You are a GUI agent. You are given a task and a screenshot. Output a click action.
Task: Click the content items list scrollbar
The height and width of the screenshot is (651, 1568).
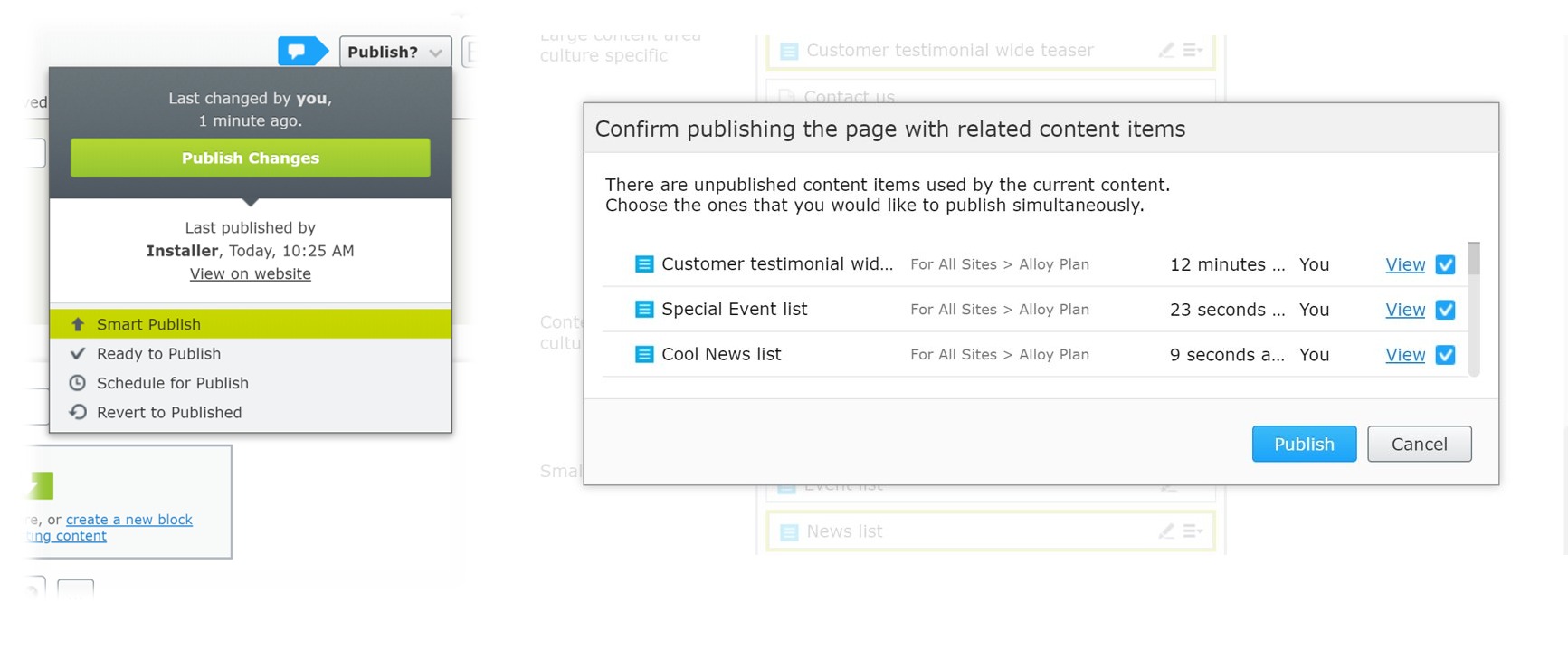[1474, 308]
